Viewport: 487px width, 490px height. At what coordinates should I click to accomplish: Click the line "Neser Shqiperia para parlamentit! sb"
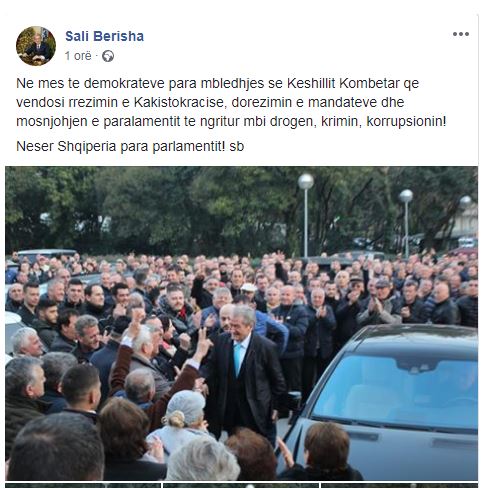130,146
